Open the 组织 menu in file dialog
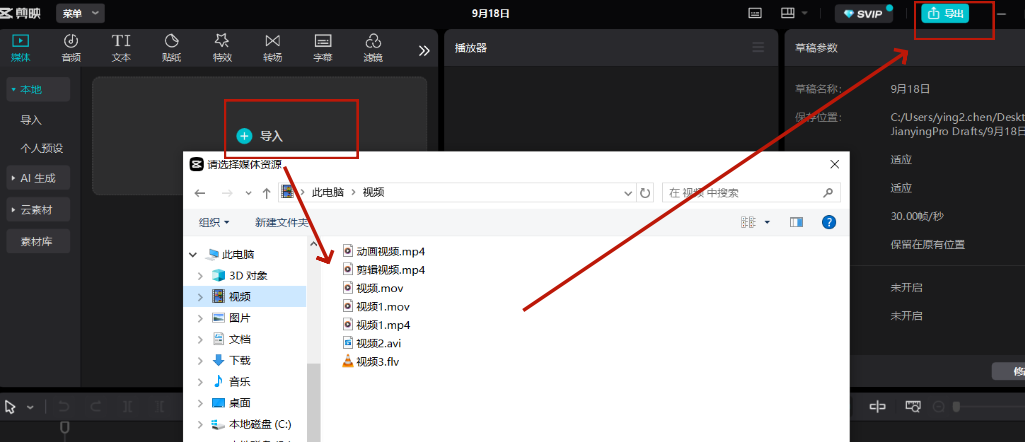Screen dimensions: 1025x442 pos(214,222)
